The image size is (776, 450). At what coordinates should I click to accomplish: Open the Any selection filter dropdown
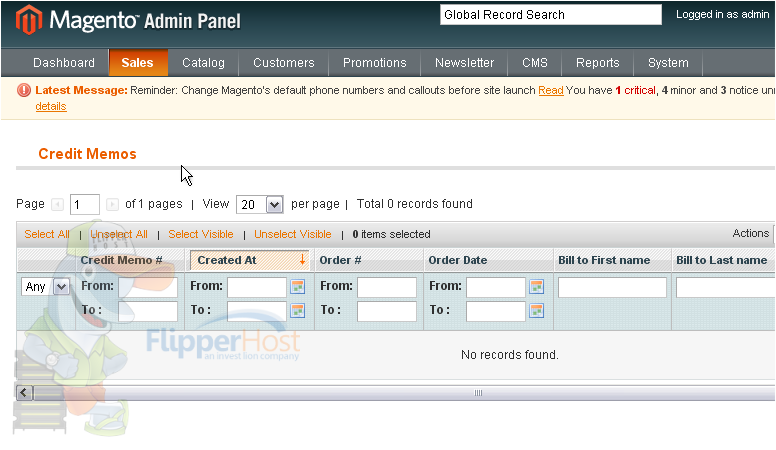click(45, 287)
